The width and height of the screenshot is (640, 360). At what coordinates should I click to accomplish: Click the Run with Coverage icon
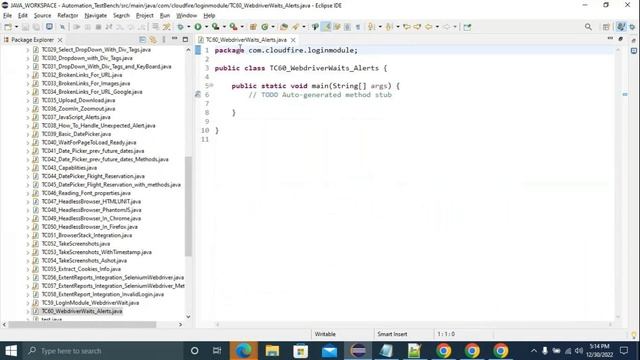pyautogui.click(x=215, y=27)
